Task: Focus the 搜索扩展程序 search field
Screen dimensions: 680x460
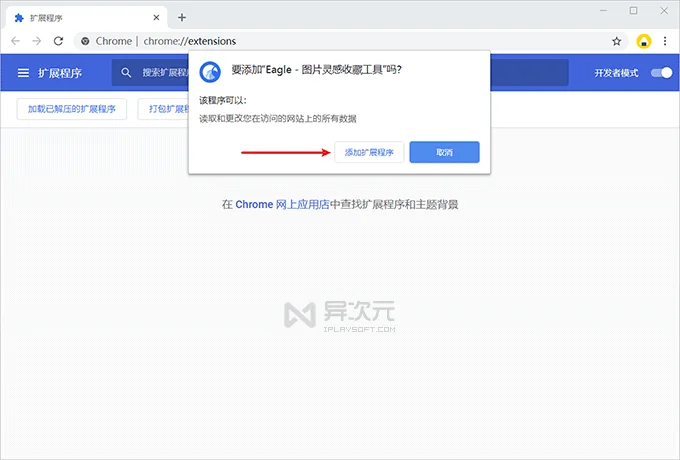Action: click(x=340, y=72)
